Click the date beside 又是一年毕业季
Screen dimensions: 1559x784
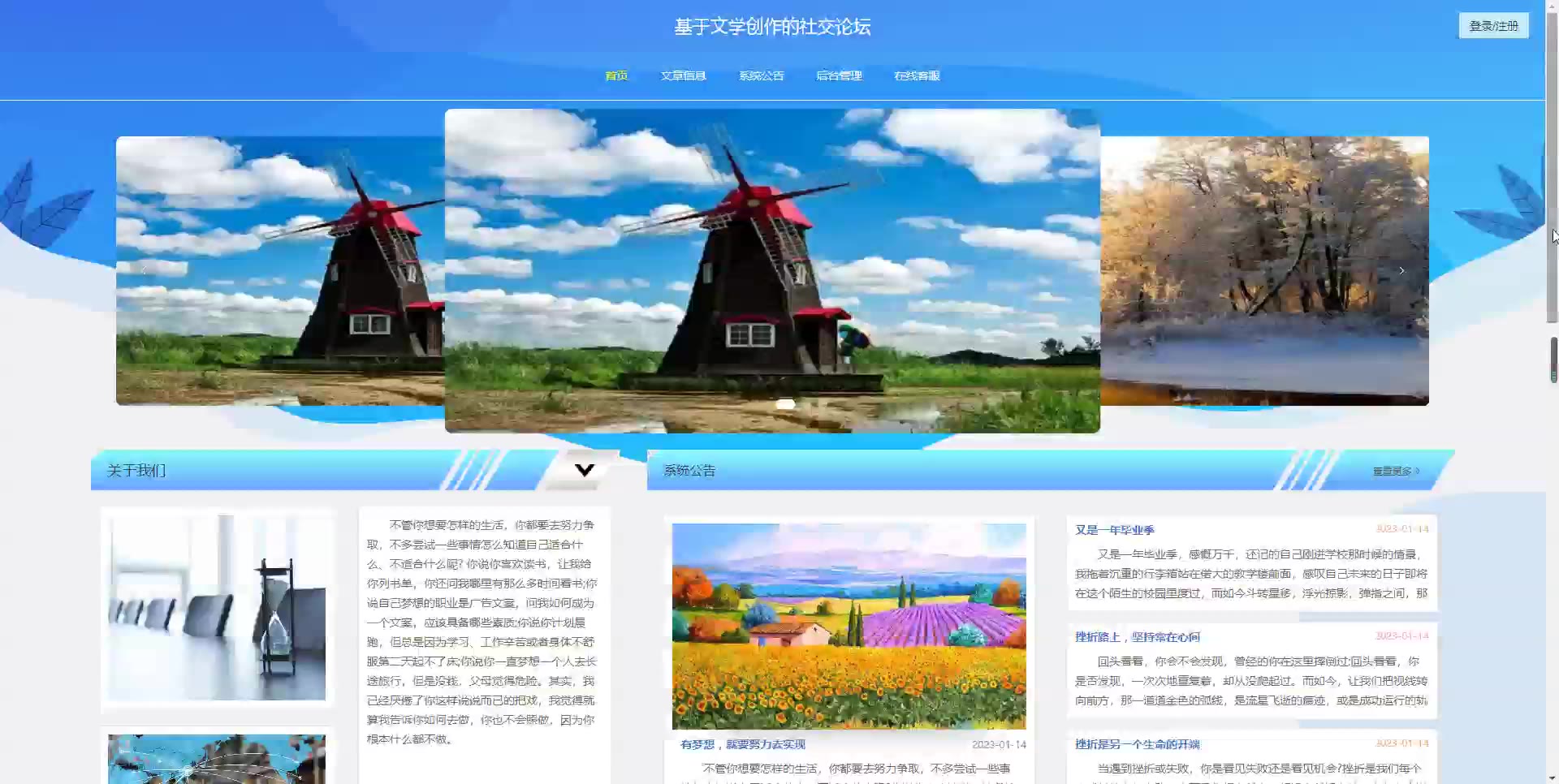1402,528
